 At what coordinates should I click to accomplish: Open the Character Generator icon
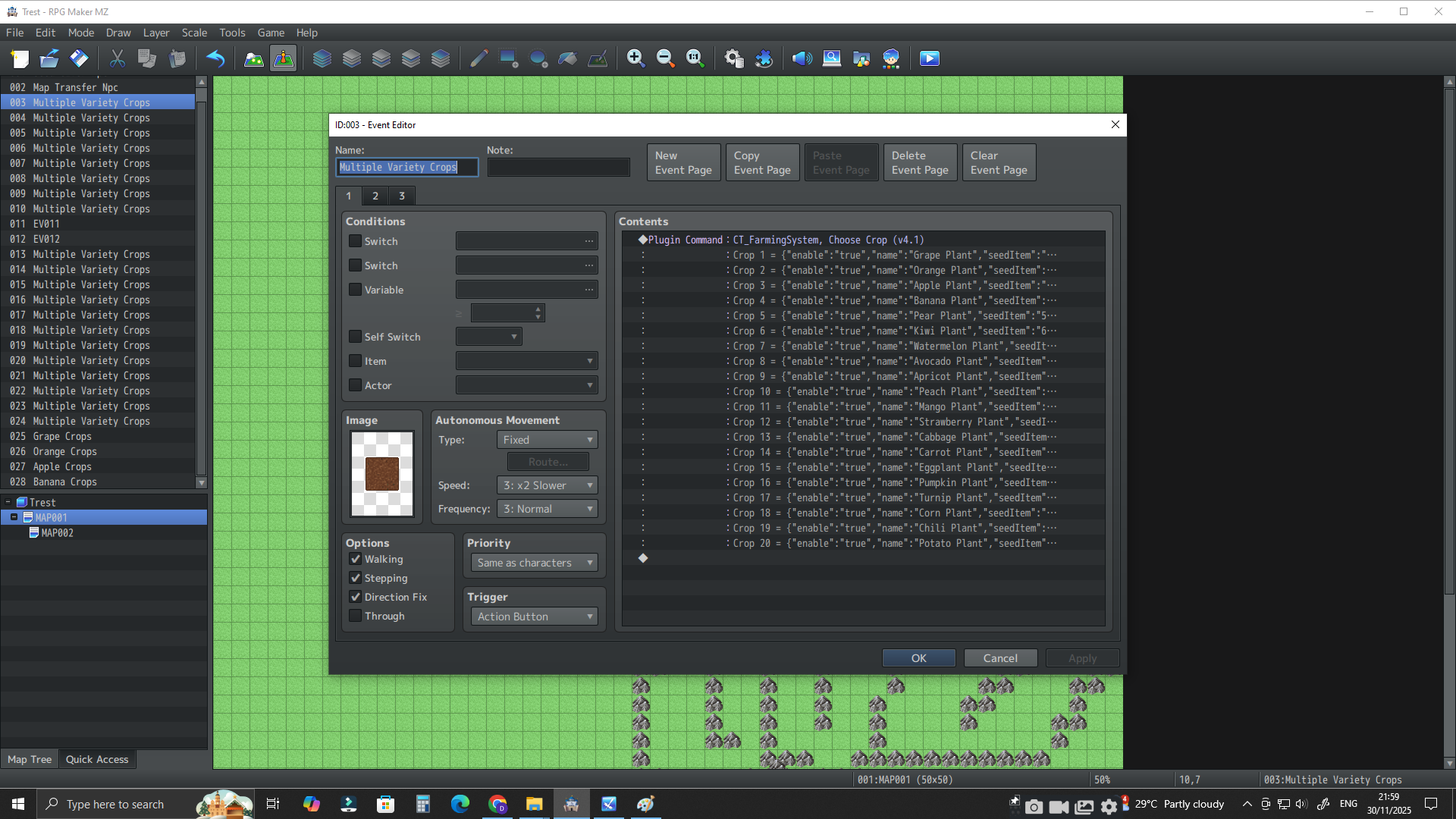(891, 58)
